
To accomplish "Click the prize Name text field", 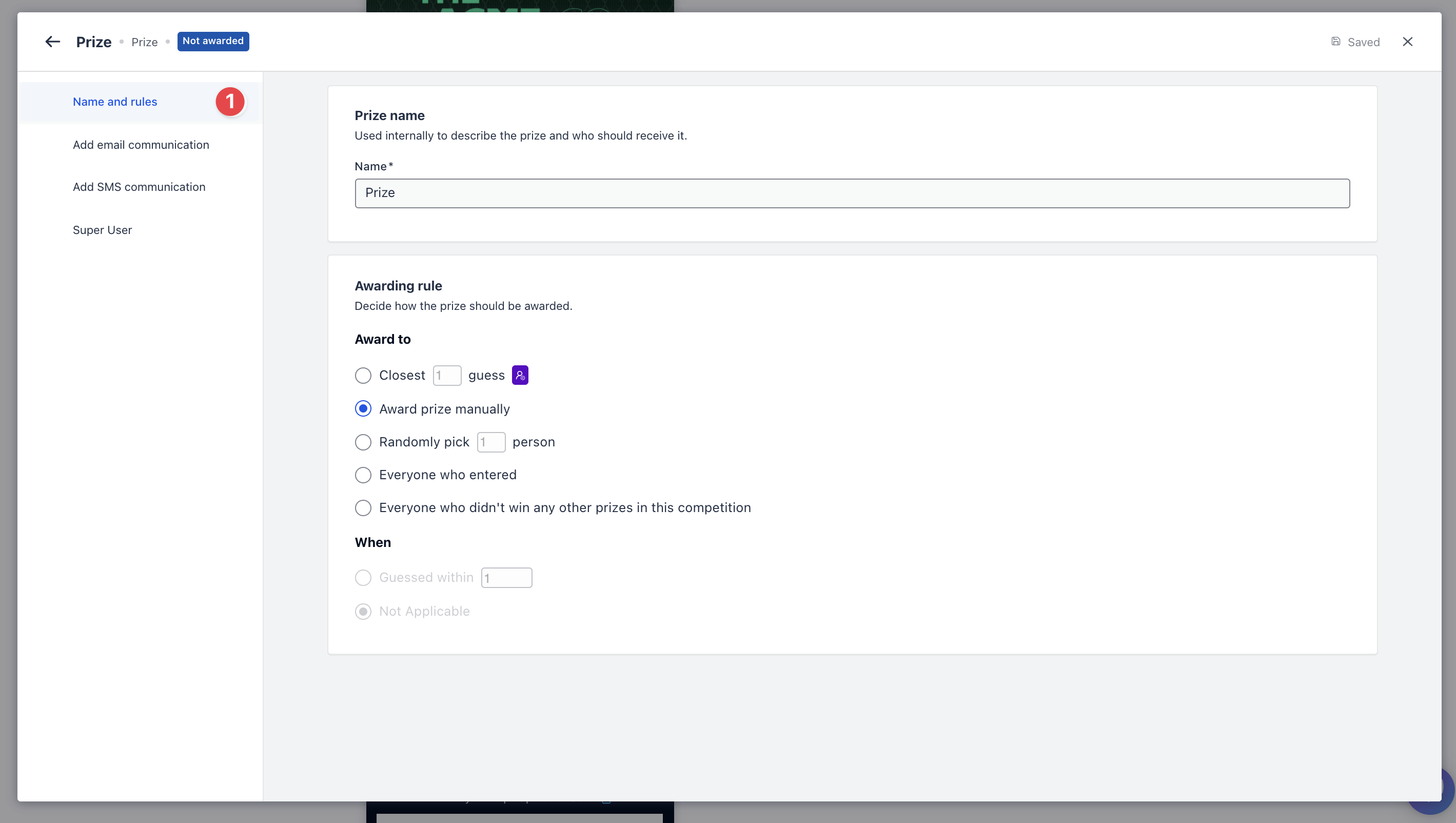I will coord(852,193).
